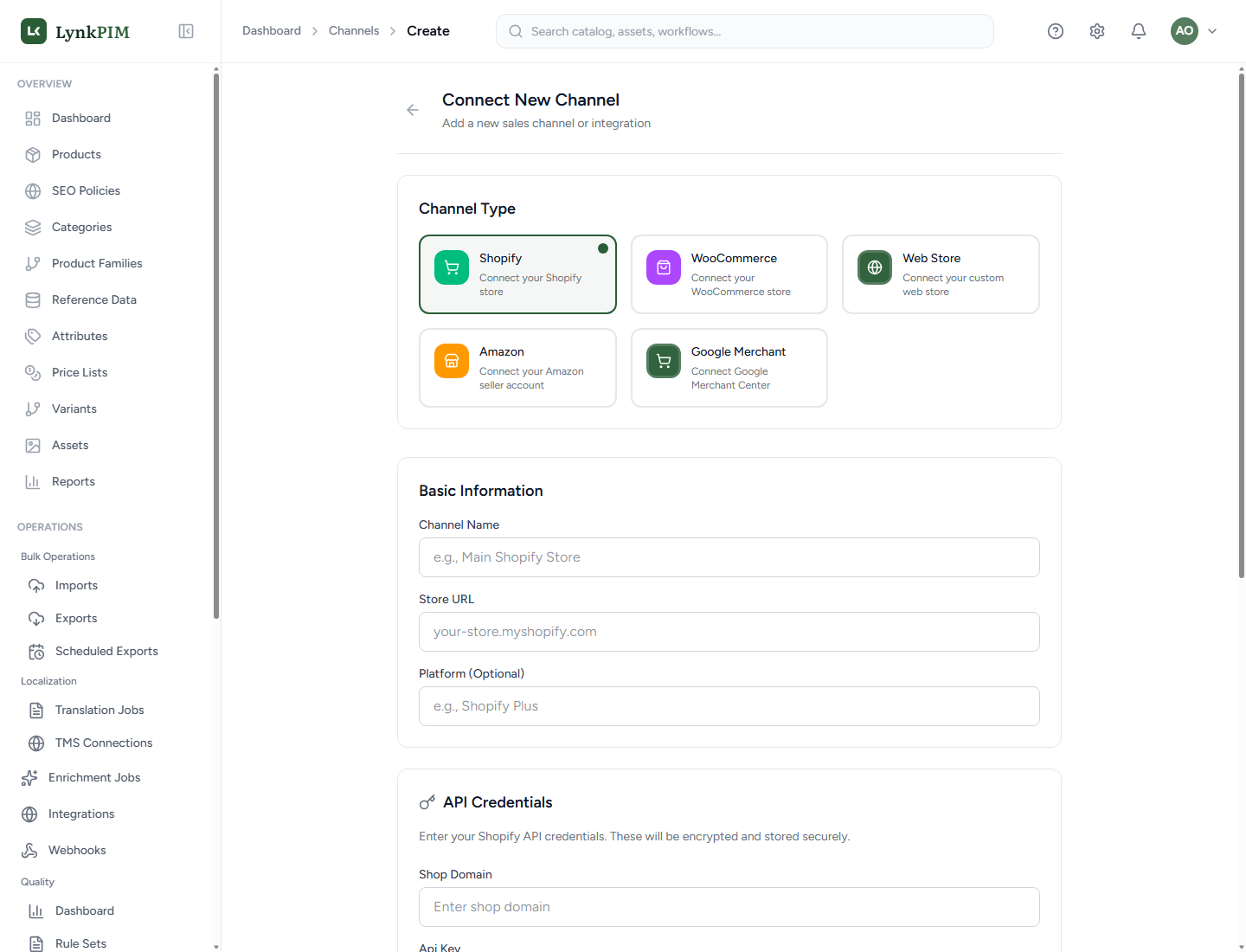
Task: Go to Channels breadcrumb
Action: click(354, 30)
